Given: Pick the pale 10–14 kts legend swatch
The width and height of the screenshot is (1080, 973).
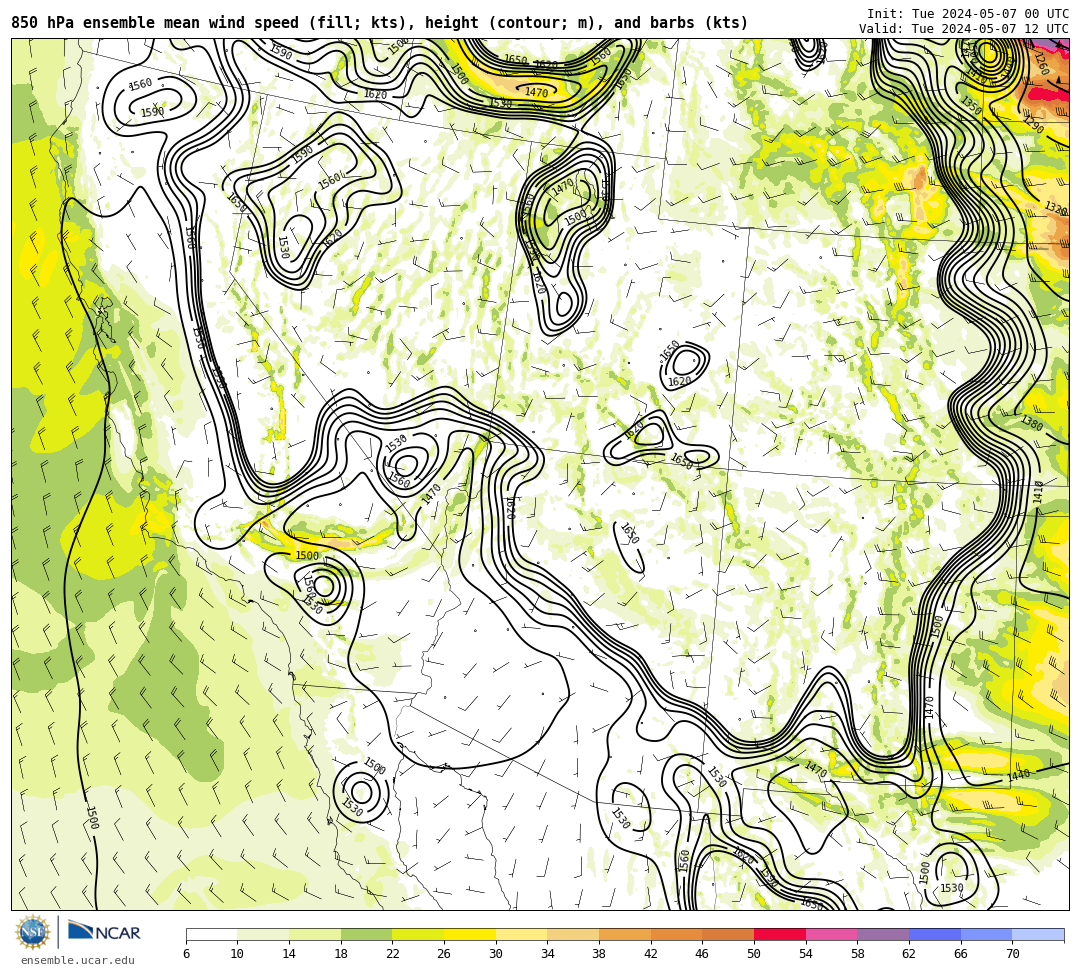Looking at the screenshot, I should tap(263, 934).
